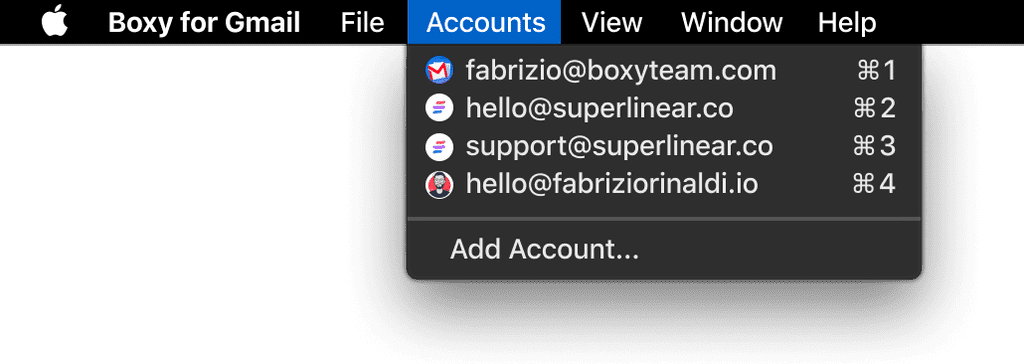The image size is (1024, 364).
Task: Open the Boxy for Gmail app menu
Action: pyautogui.click(x=204, y=23)
